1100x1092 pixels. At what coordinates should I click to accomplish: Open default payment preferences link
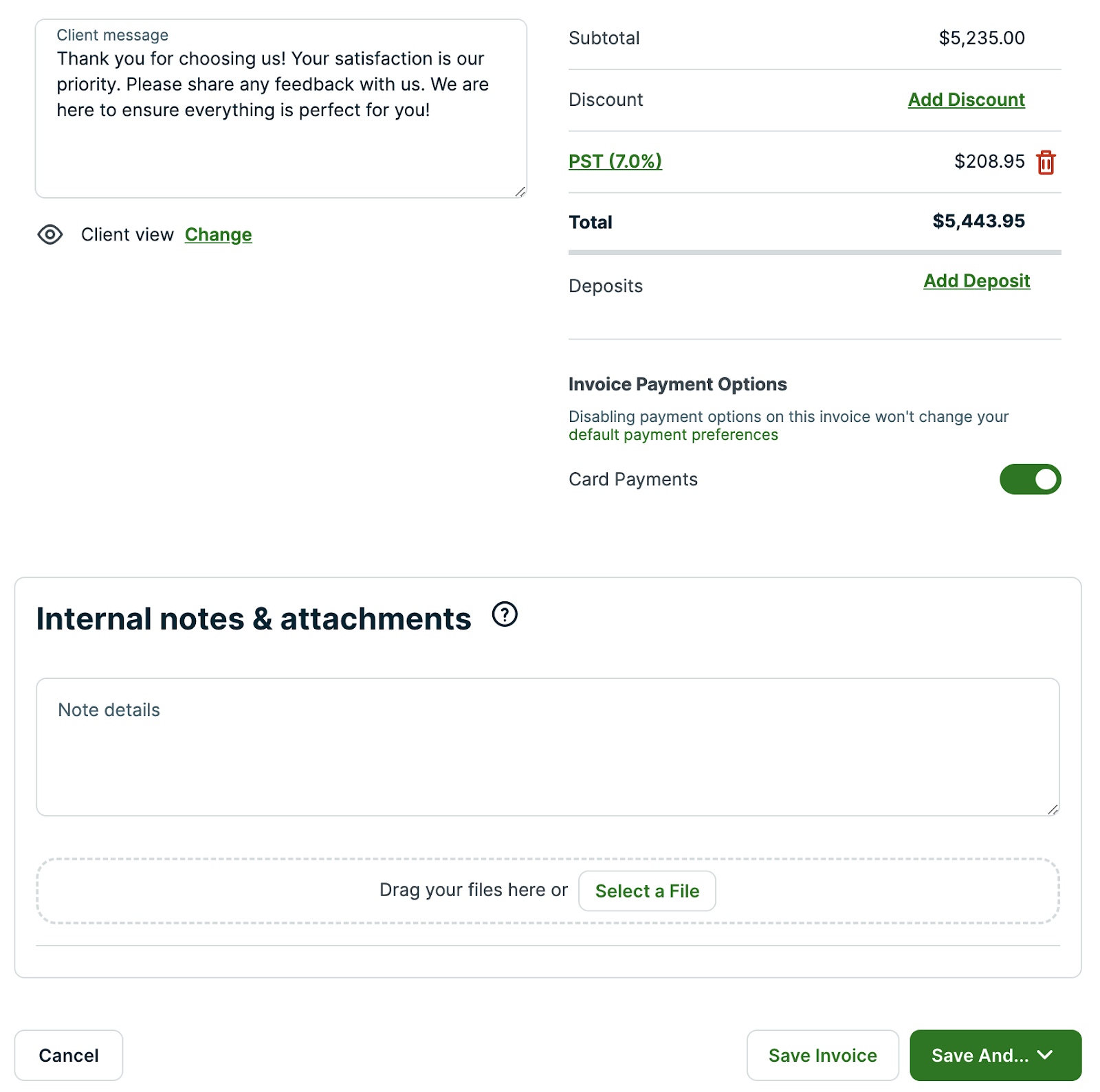[x=673, y=435]
